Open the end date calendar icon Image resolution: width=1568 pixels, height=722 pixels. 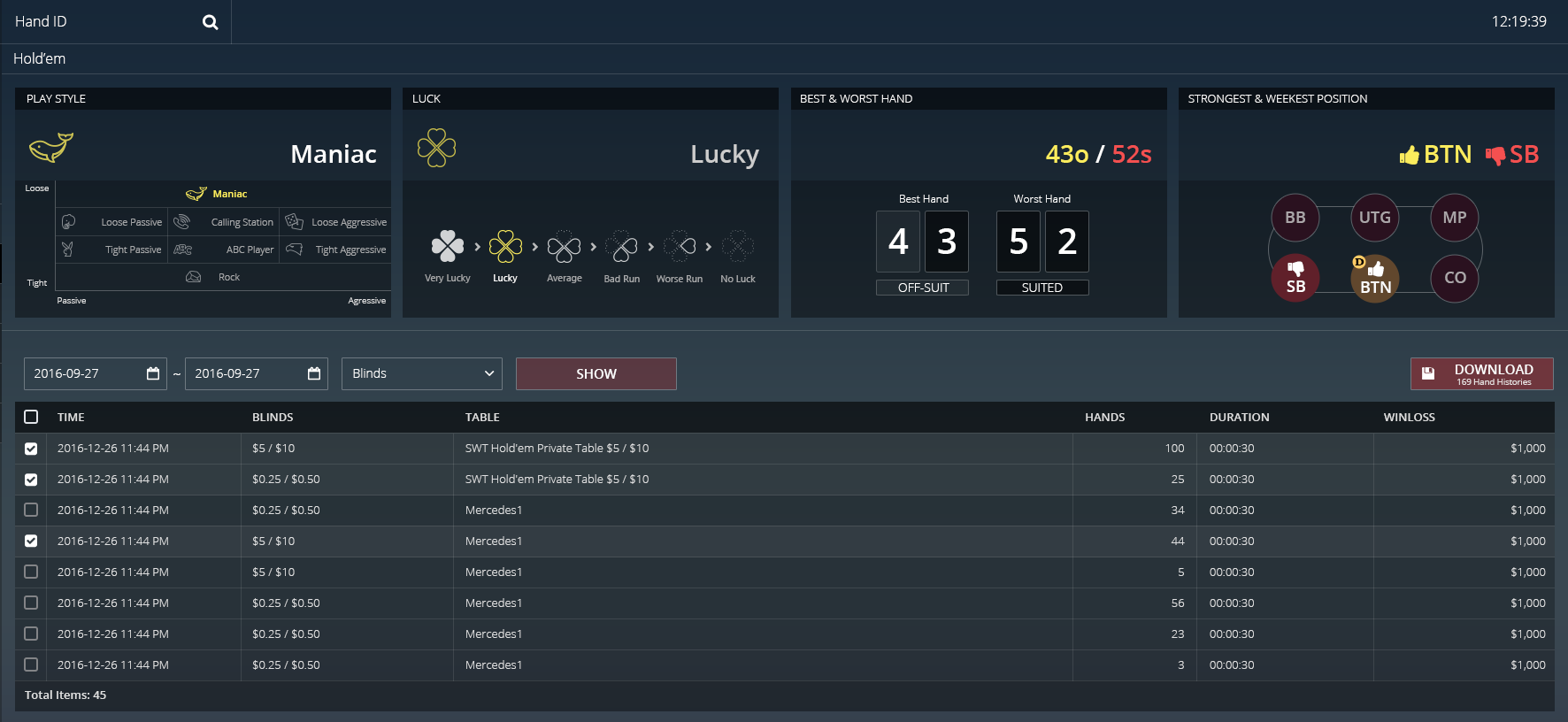tap(314, 373)
